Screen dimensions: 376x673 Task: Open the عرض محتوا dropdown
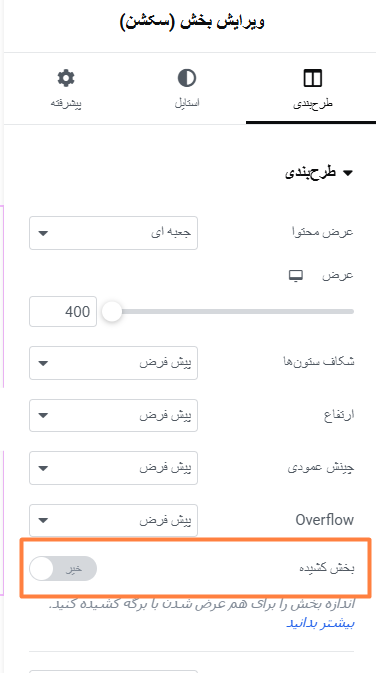(113, 233)
